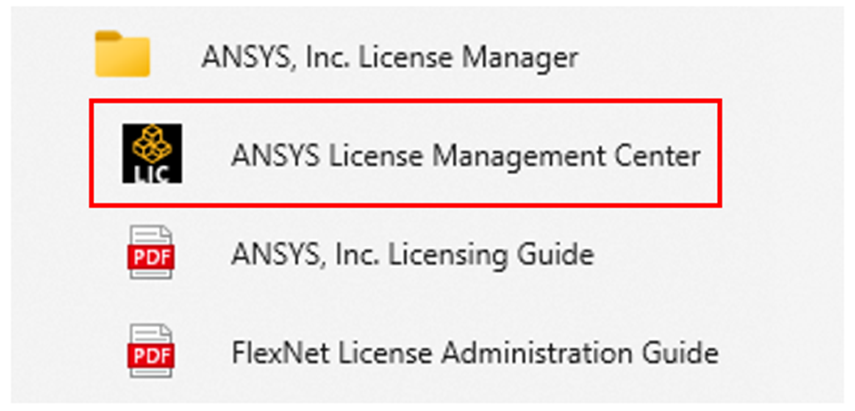855x411 pixels.
Task: Click the red PDF badge beside Licensing Guide
Action: tap(152, 256)
